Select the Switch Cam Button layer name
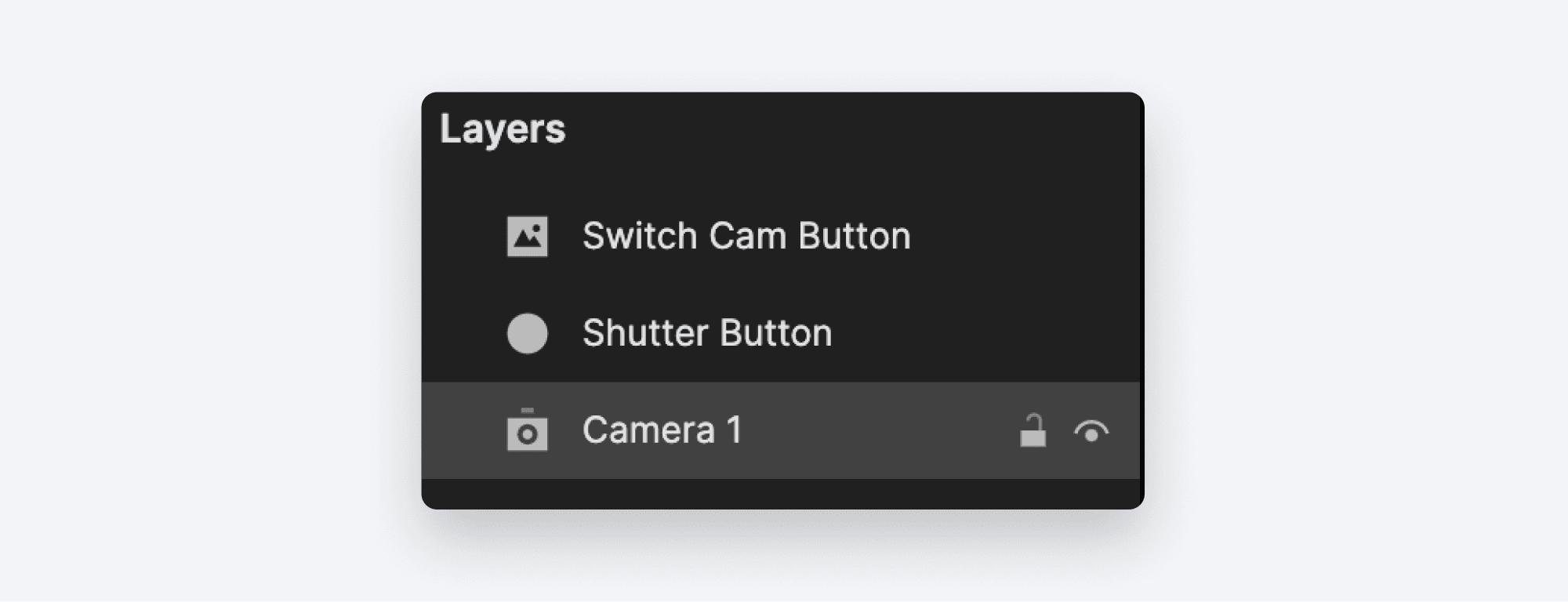 (x=746, y=236)
